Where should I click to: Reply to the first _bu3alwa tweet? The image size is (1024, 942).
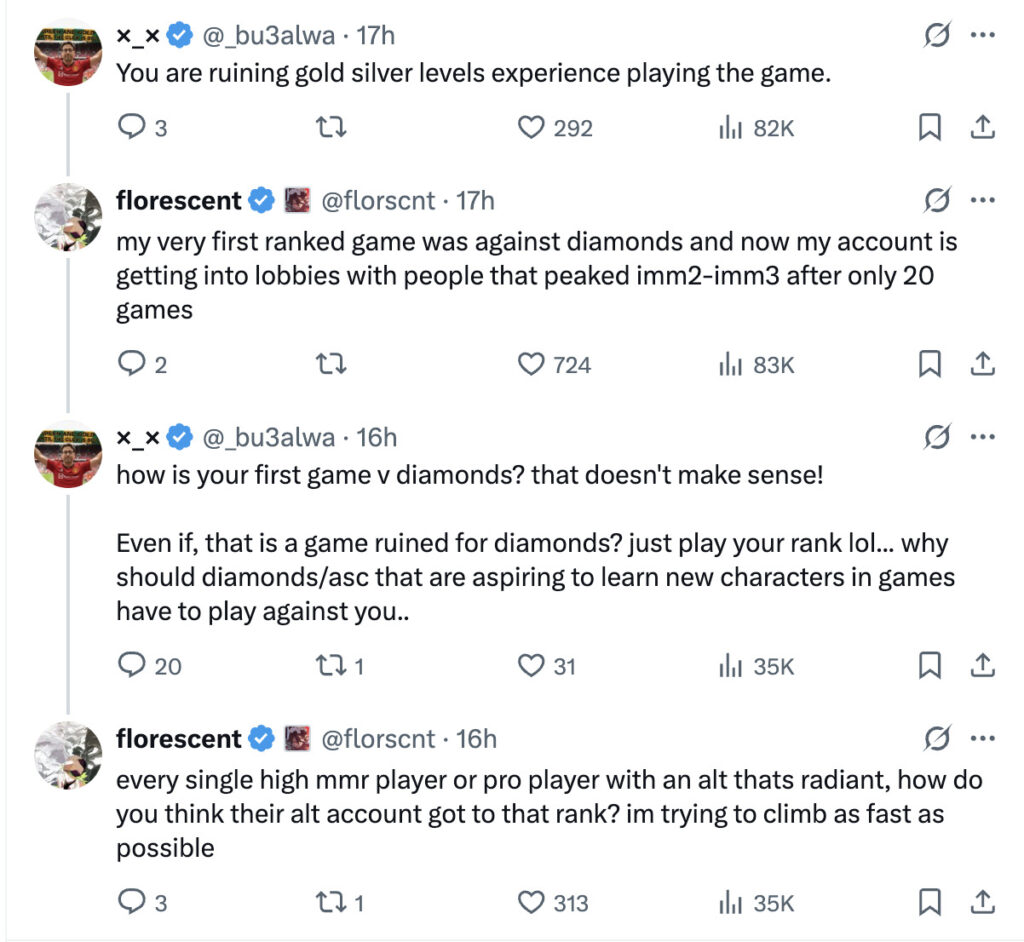click(131, 128)
